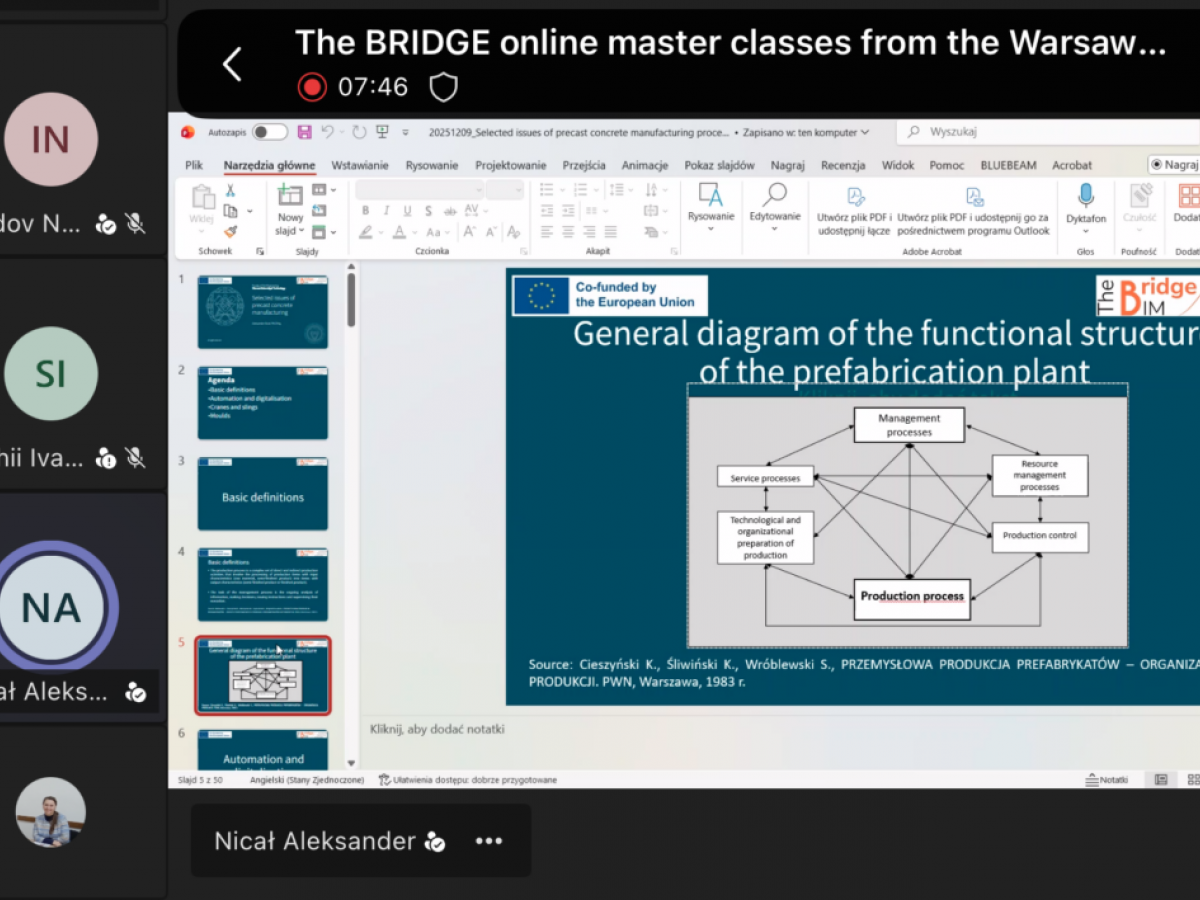This screenshot has width=1200, height=900.
Task: Click the Nowy slajd icon
Action: pos(290,196)
